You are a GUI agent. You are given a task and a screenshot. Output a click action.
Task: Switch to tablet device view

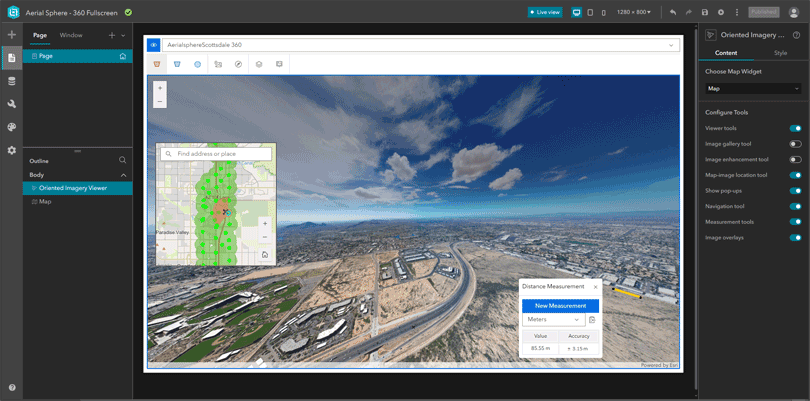590,12
